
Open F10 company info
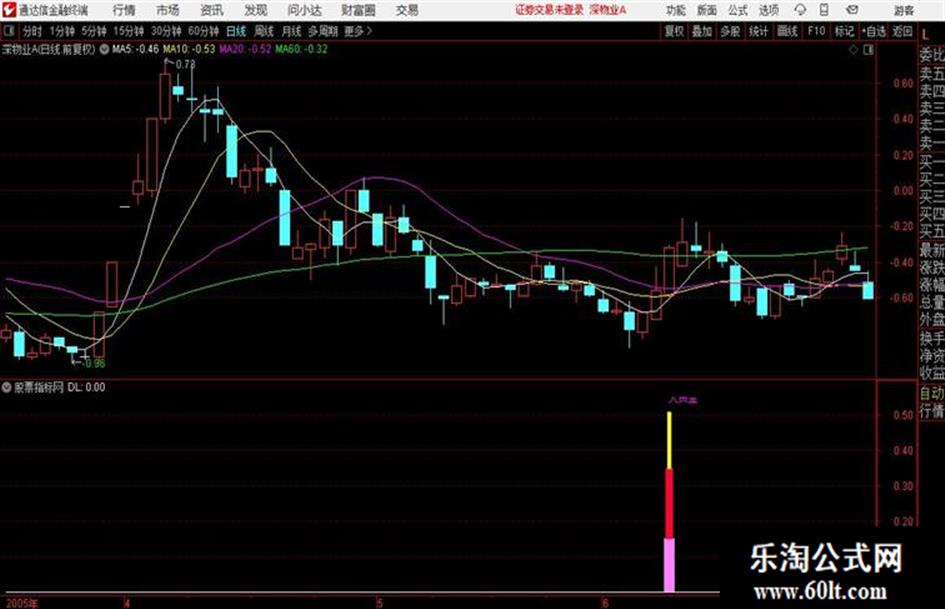[817, 31]
